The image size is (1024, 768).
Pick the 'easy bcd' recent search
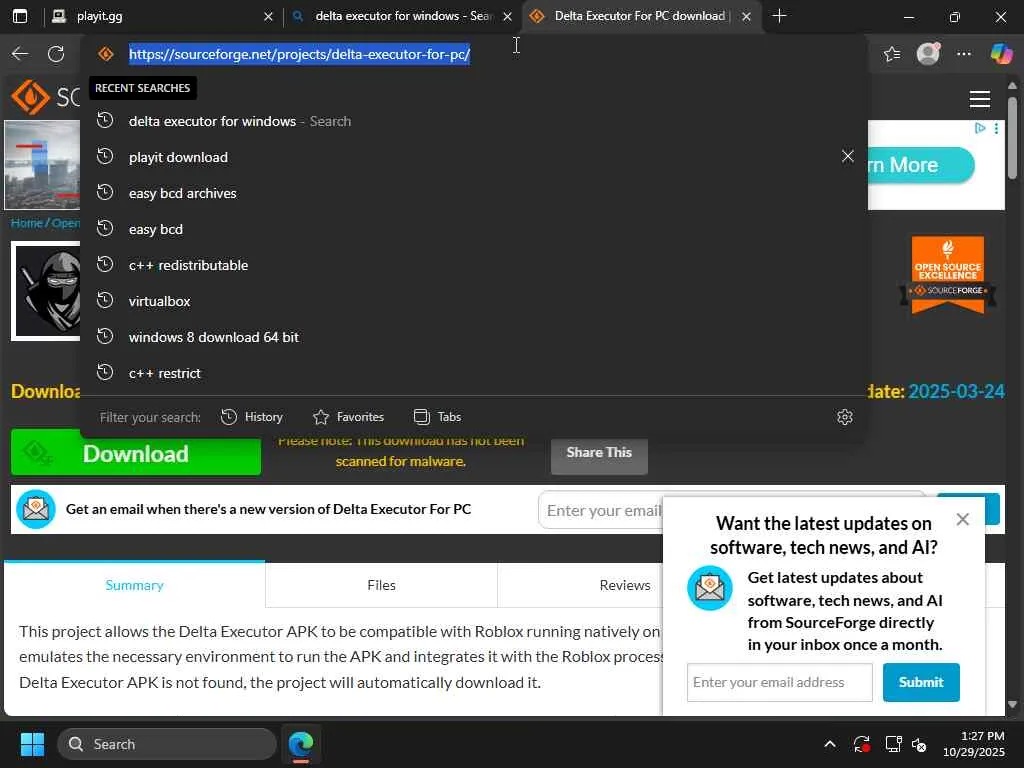[473, 229]
